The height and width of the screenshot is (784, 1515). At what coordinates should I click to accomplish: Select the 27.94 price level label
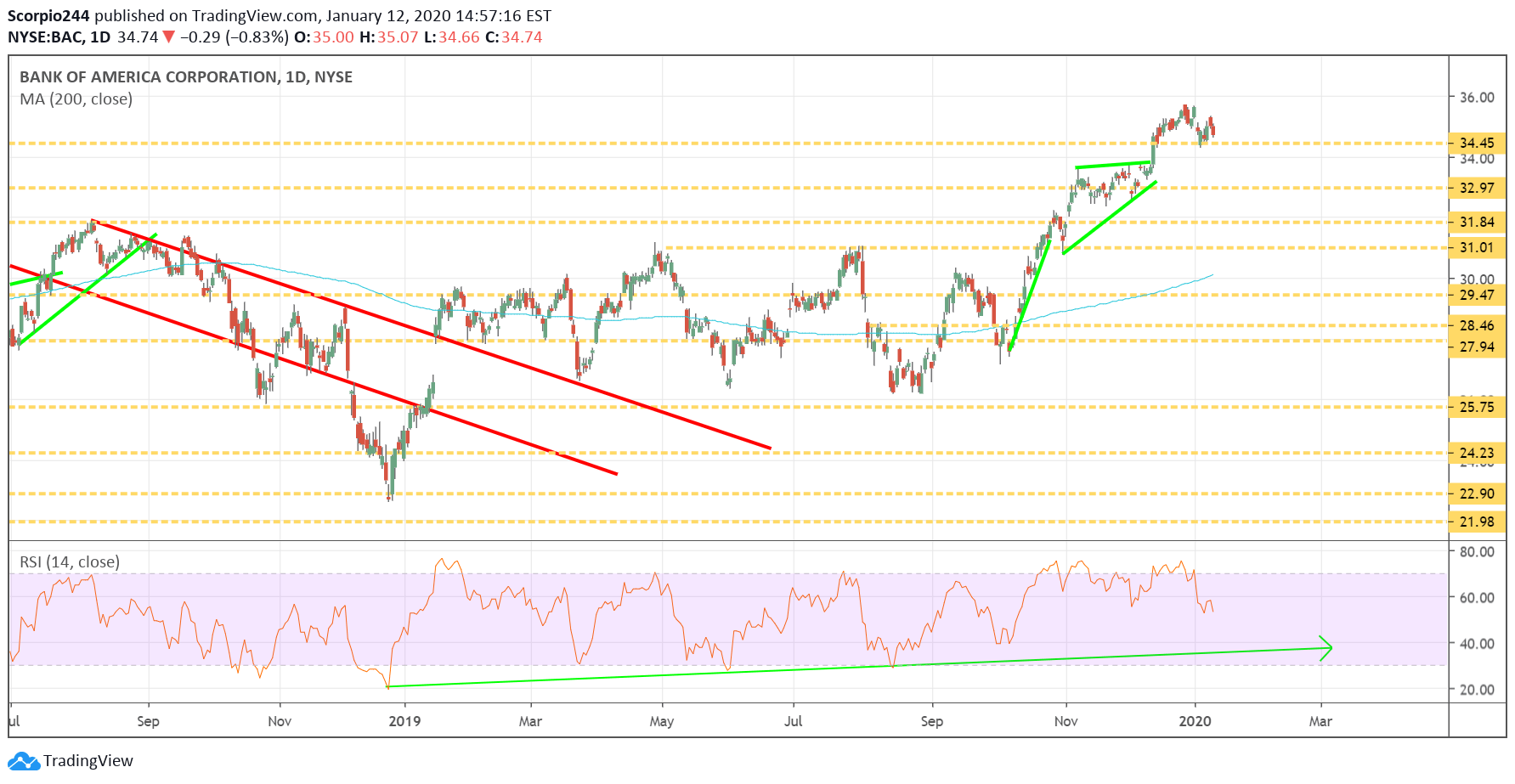pyautogui.click(x=1477, y=347)
